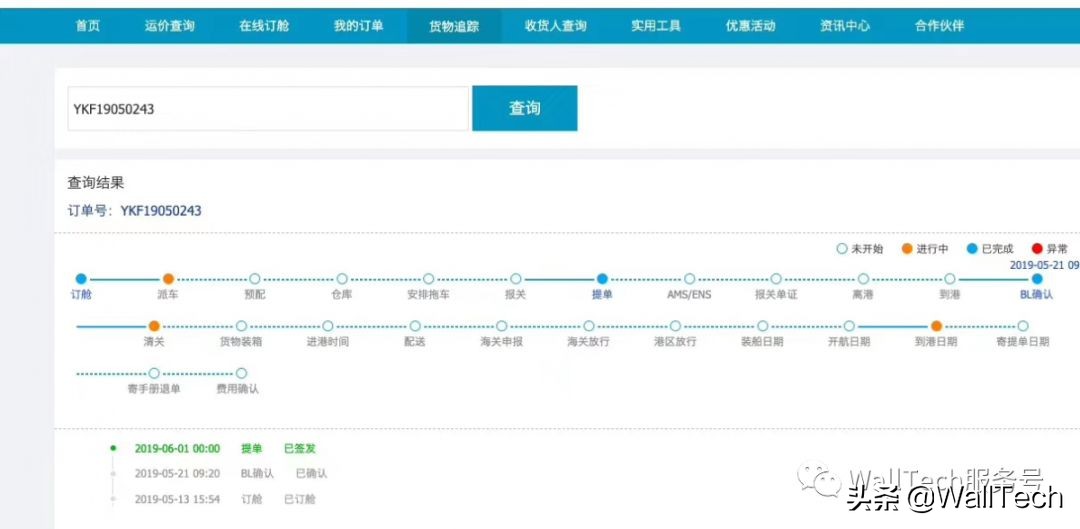Click the 已订舱 status text
The width and height of the screenshot is (1080, 529).
click(x=300, y=499)
